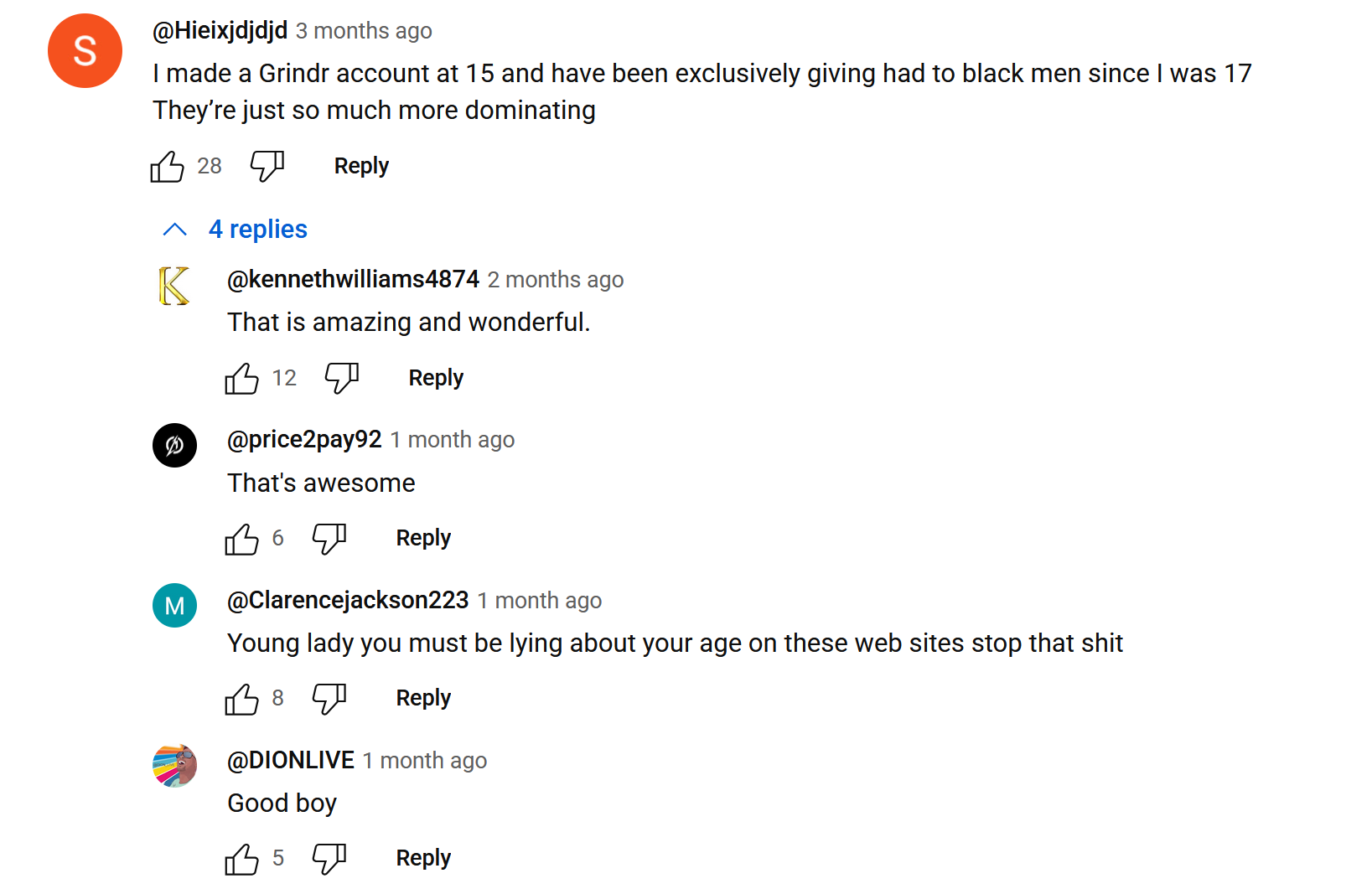Screen dimensions: 1372x894
Task: Dislike @price2pay92's reply
Action: (x=329, y=539)
